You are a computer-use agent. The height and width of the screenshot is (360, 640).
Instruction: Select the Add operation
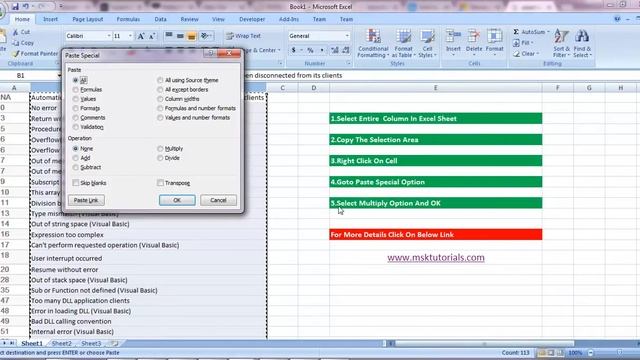[x=76, y=158]
